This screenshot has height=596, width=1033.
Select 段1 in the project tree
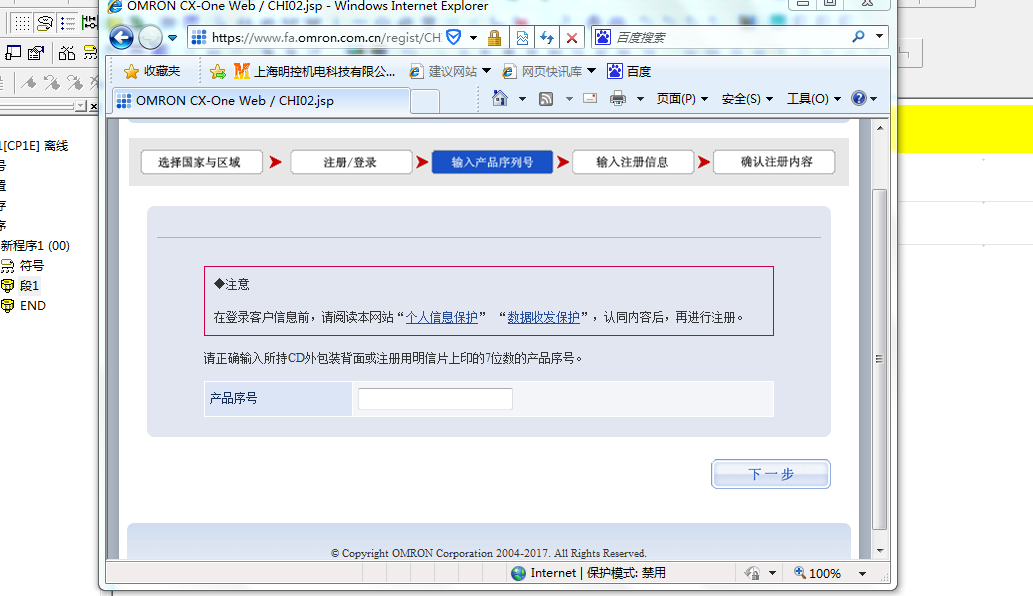point(29,286)
